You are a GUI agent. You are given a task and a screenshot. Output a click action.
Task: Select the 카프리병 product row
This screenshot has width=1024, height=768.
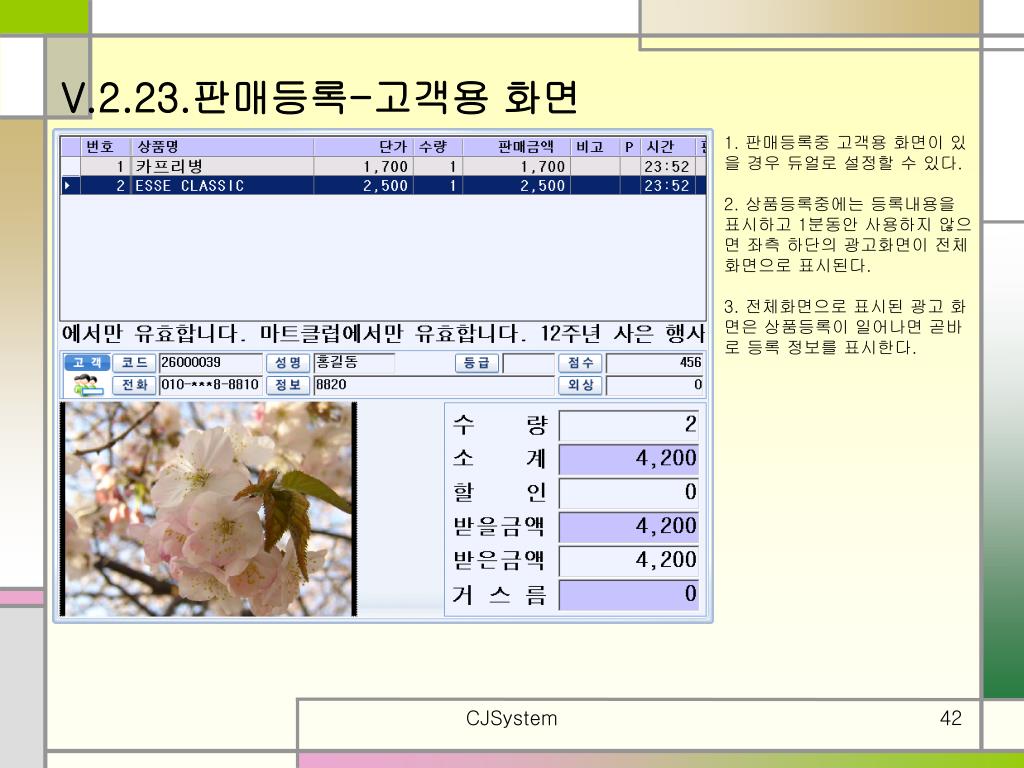point(383,166)
